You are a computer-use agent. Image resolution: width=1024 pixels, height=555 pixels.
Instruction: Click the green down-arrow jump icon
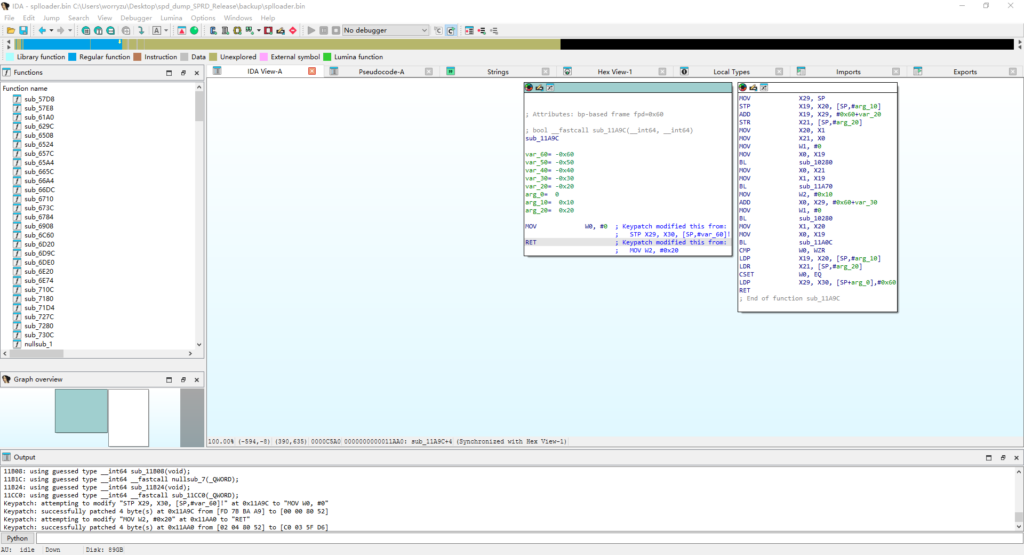140,31
